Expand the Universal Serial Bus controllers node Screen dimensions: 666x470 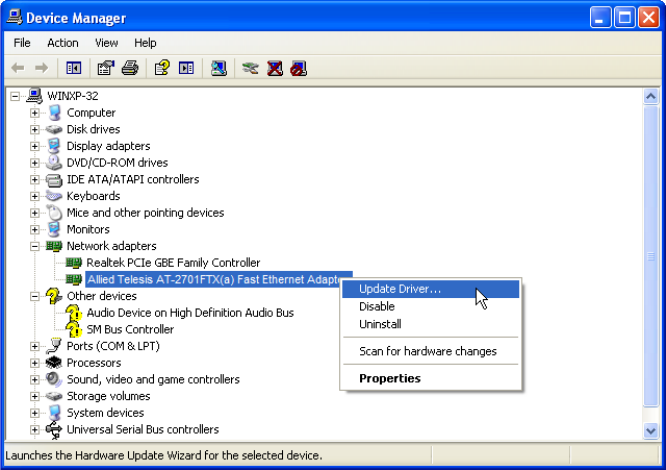pyautogui.click(x=35, y=430)
